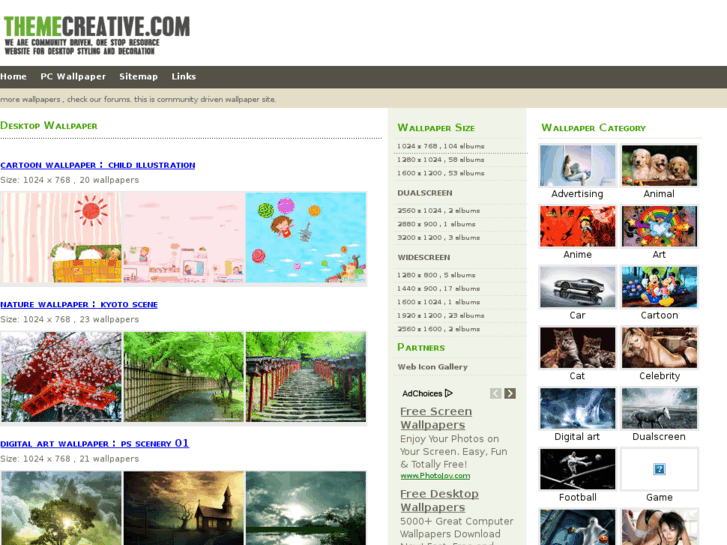View the cloudy lake scenery thumbnail
Screen dimensions: 727x545
click(x=306, y=508)
